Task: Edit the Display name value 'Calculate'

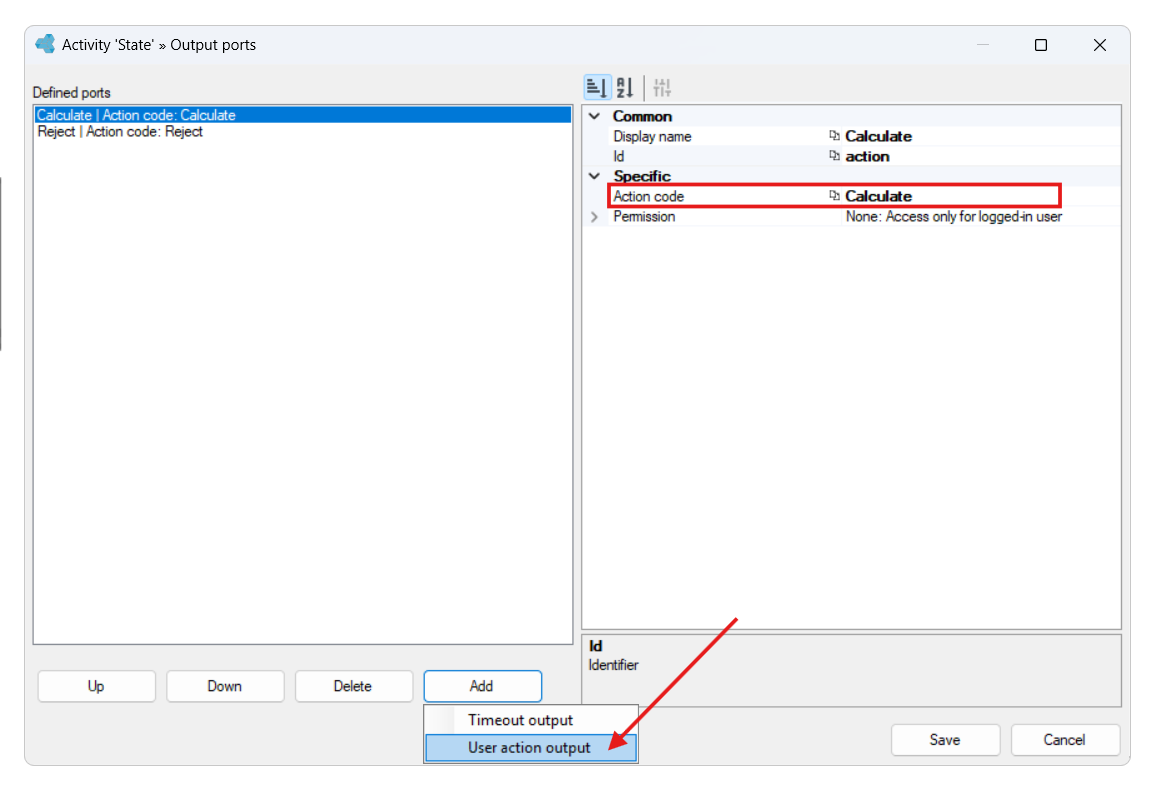Action: point(878,136)
